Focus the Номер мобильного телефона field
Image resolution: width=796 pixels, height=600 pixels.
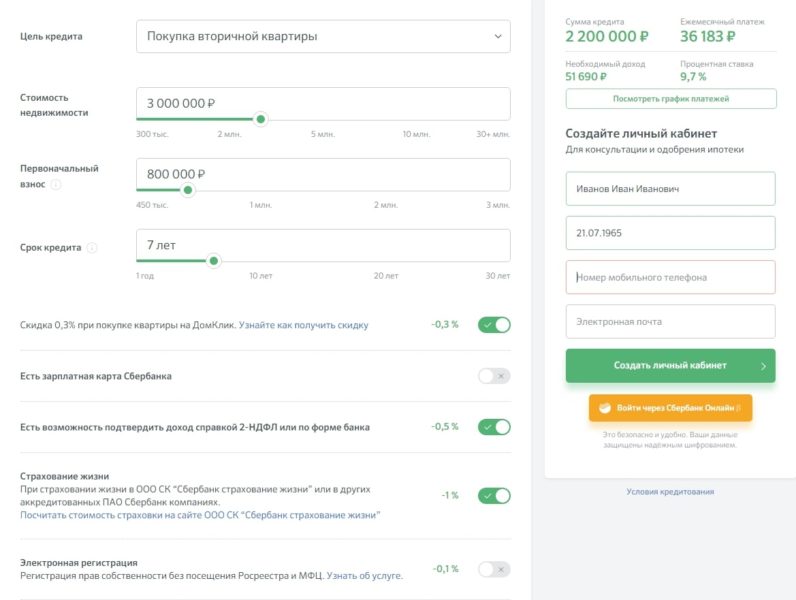tap(670, 277)
